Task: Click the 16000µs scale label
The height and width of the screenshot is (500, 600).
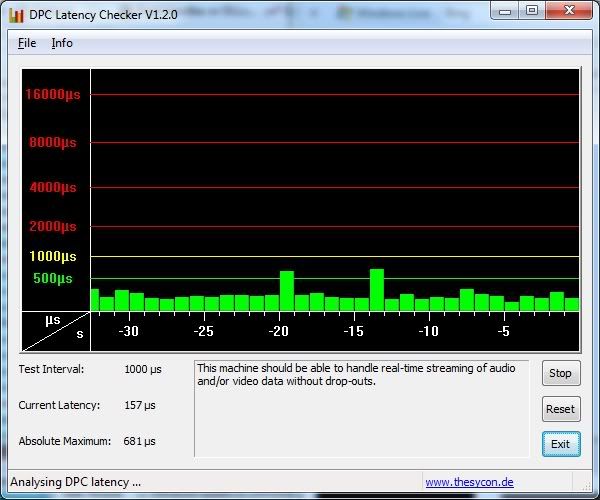Action: click(x=53, y=94)
